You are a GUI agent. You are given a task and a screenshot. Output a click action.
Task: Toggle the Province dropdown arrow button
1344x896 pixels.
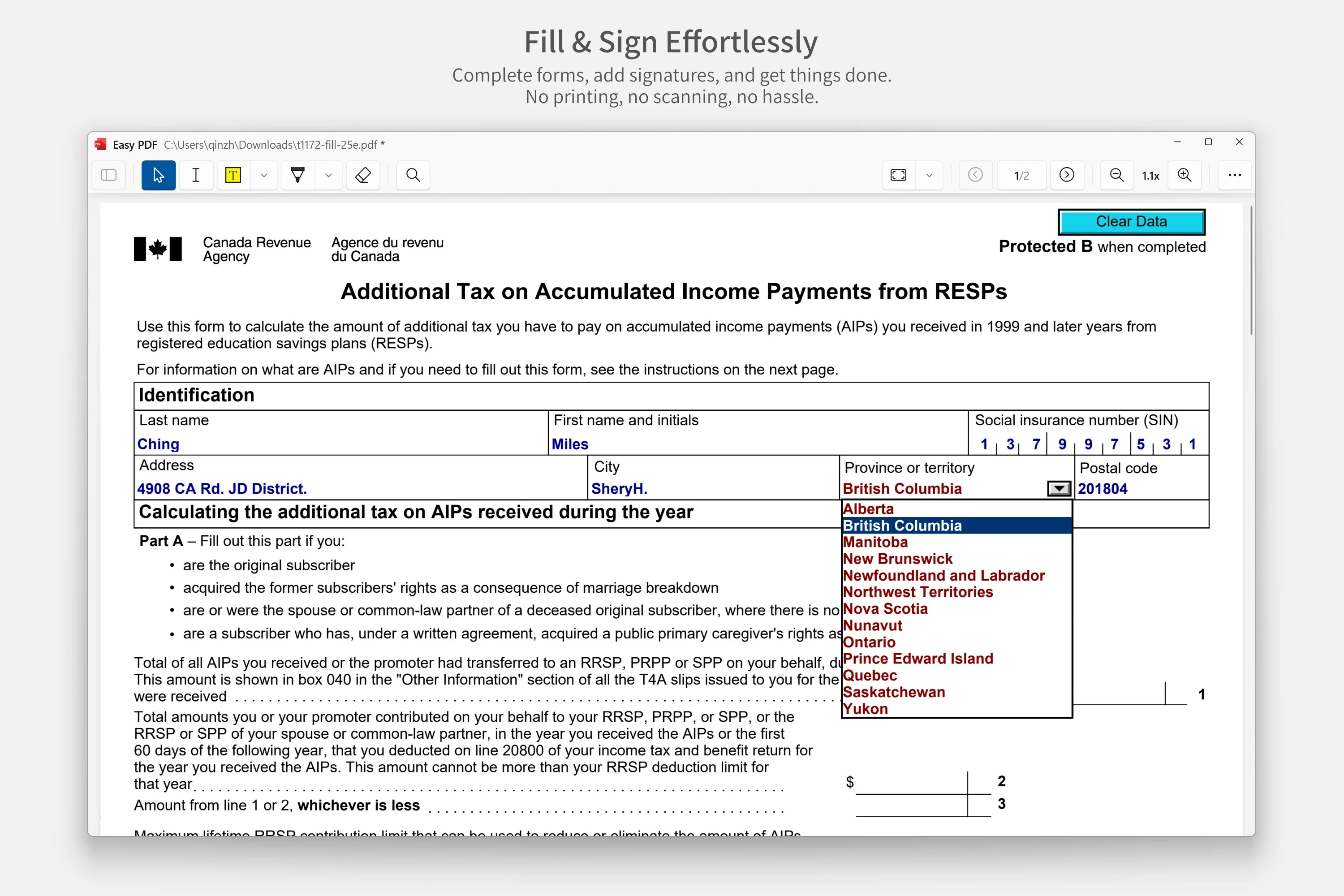click(x=1060, y=489)
